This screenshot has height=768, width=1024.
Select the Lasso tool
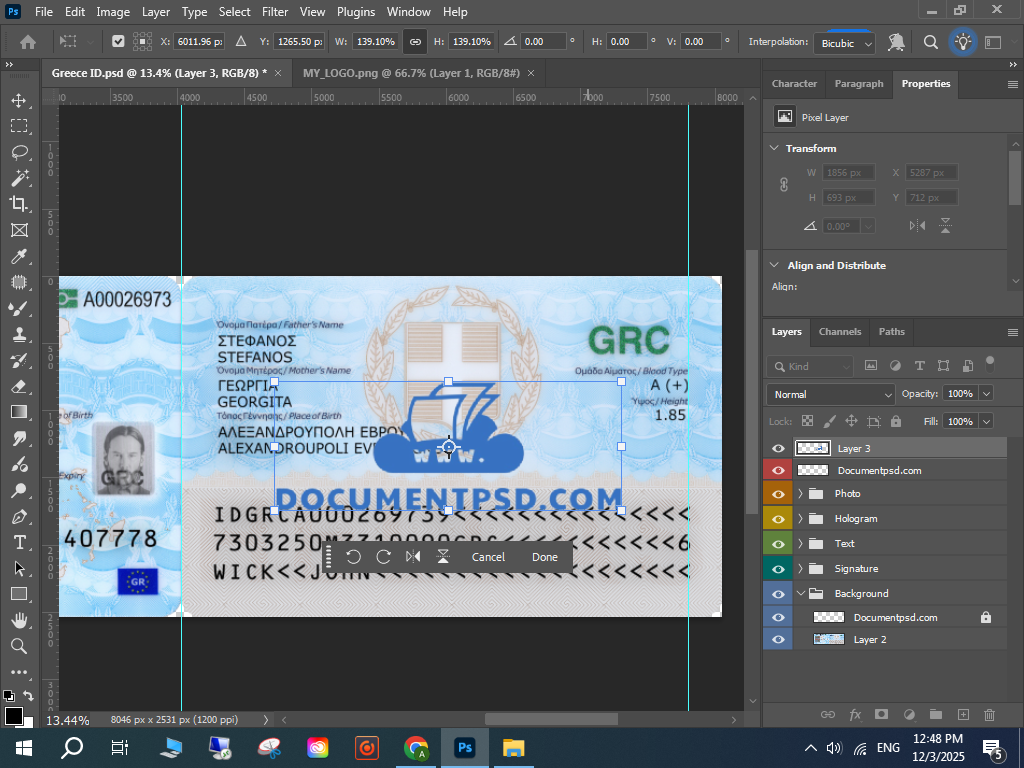pyautogui.click(x=19, y=152)
